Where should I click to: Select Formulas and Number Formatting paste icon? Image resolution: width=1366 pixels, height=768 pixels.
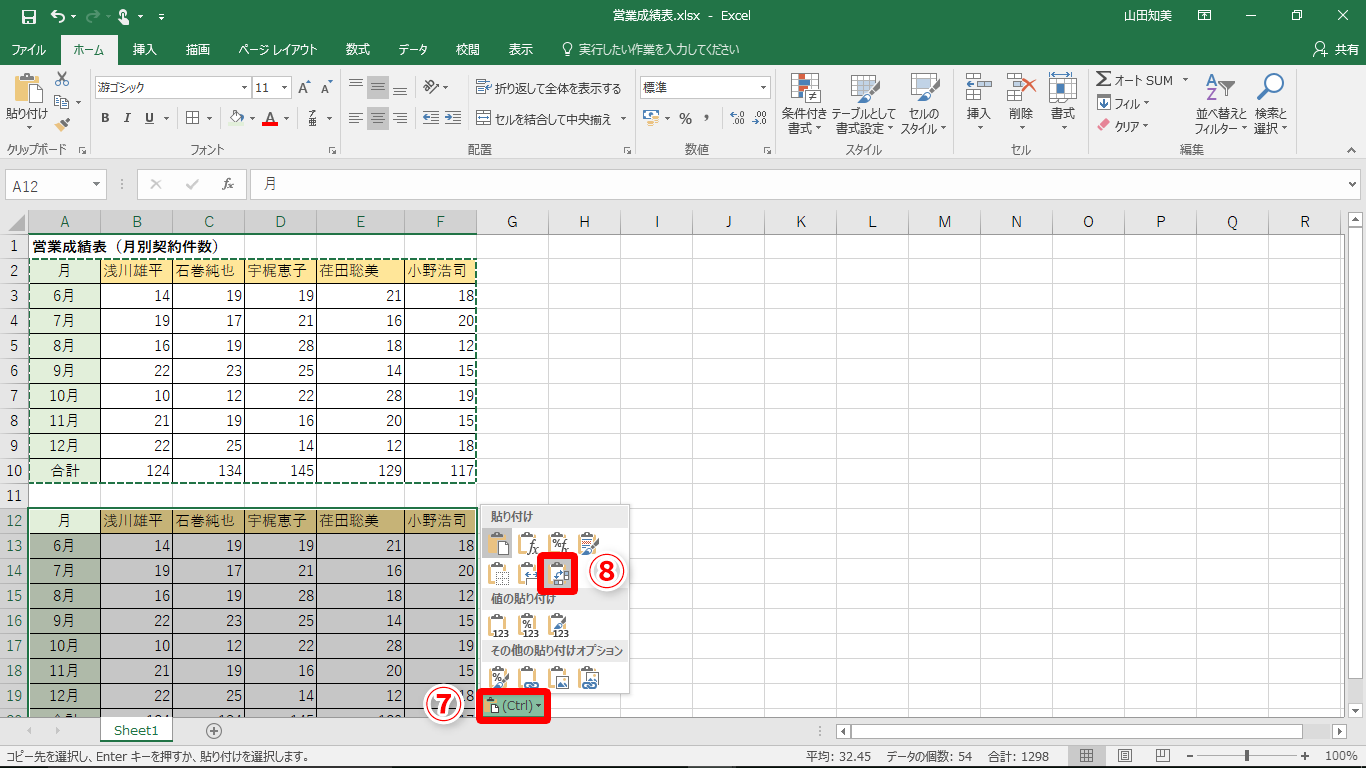point(559,544)
